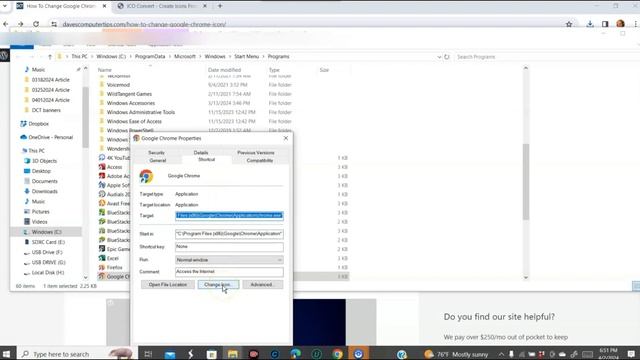
Task: Select the Excel shortcut in file list
Action: (112, 258)
